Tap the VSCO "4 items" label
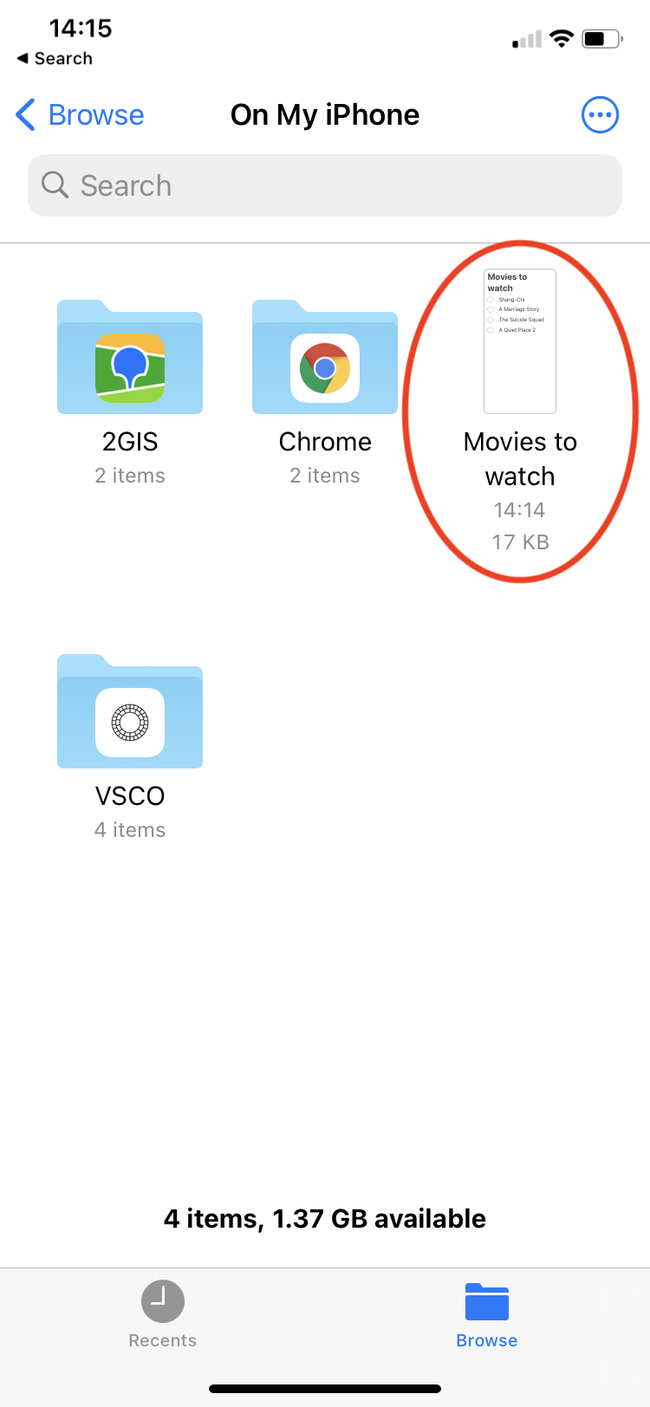The image size is (650, 1407). 130,830
